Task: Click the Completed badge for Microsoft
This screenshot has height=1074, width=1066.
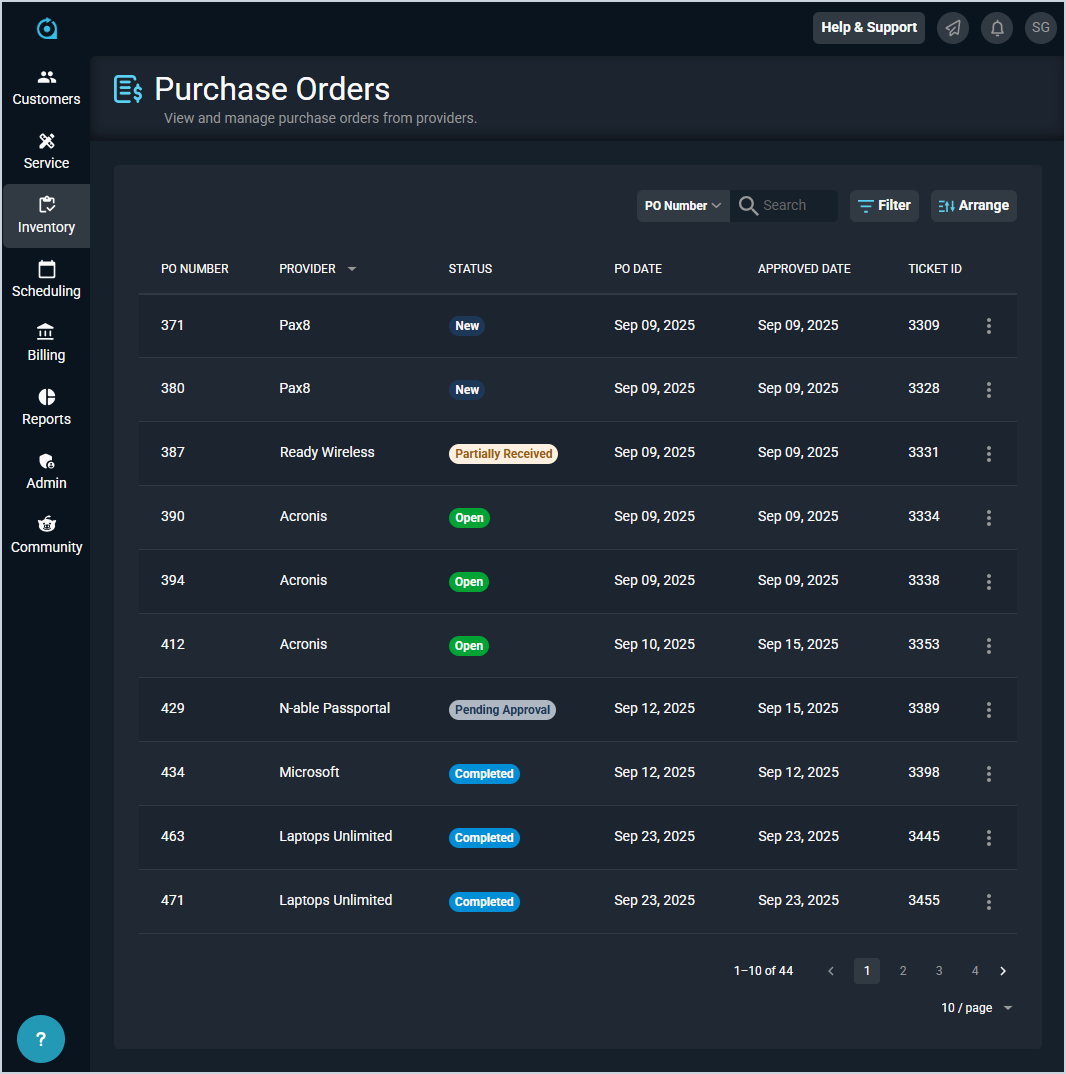Action: 484,774
